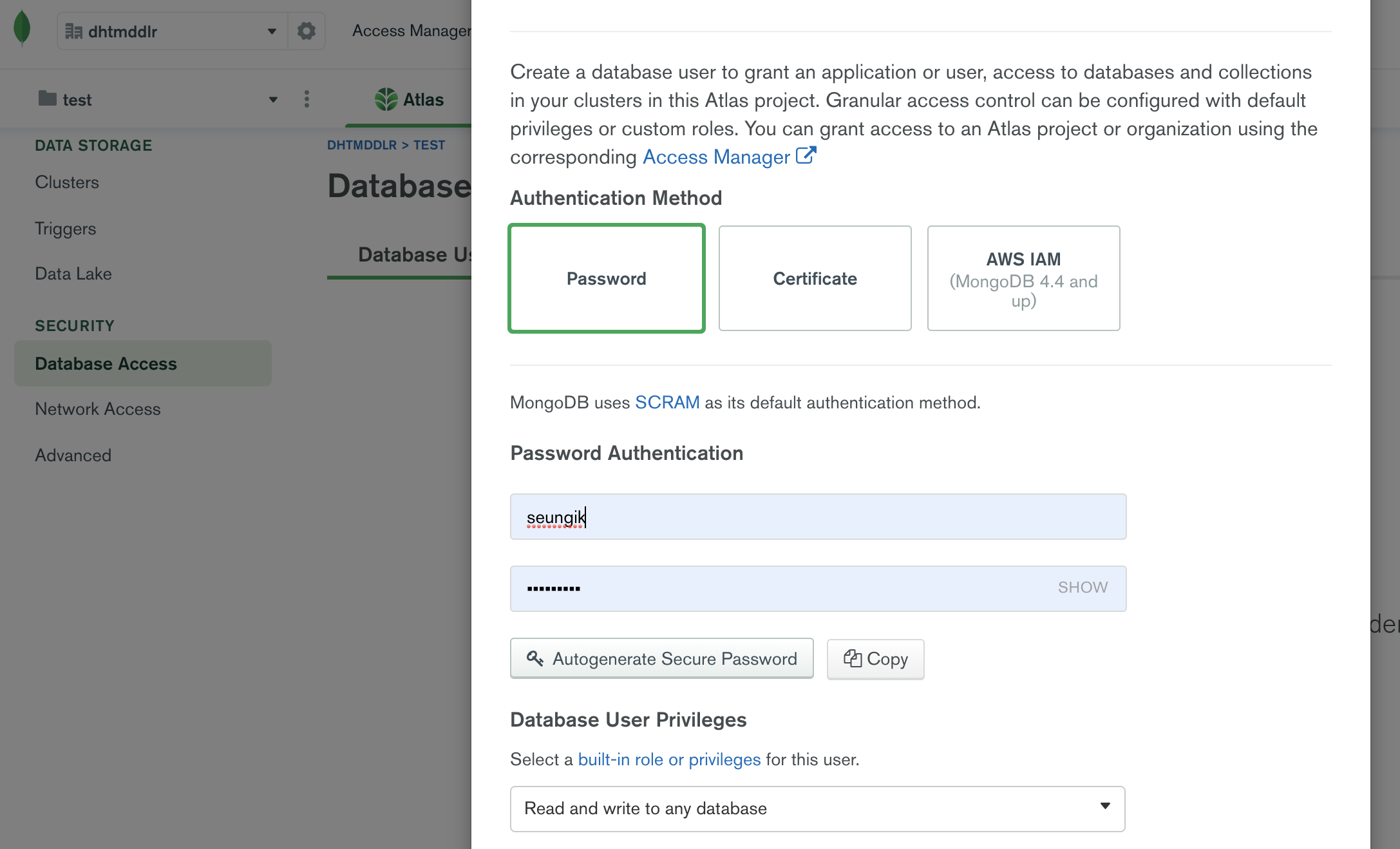Switch to the Atlas tab
This screenshot has width=1400, height=849.
409,100
